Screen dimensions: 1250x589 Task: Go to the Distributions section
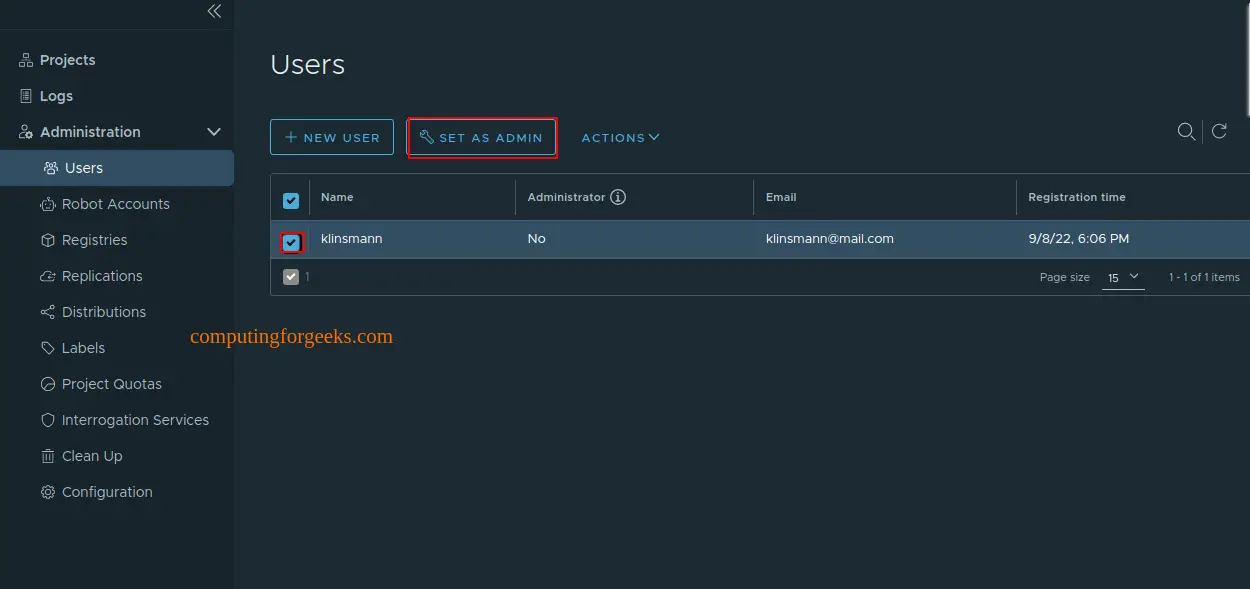tap(101, 312)
